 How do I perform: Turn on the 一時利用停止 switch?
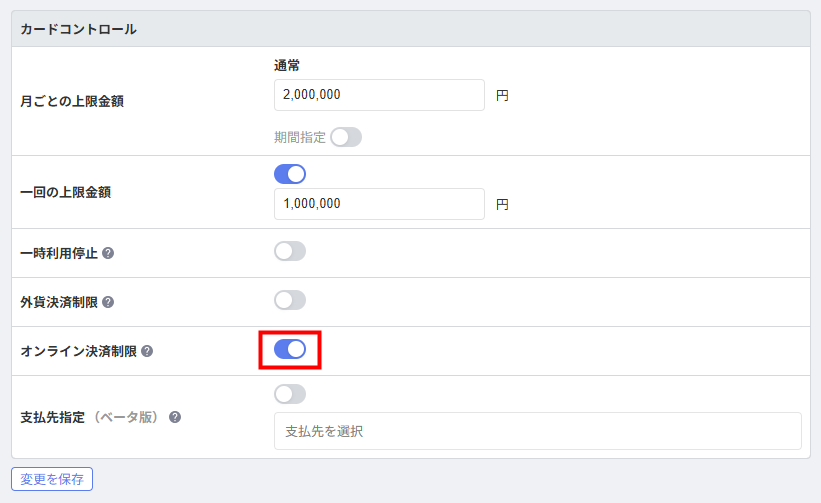click(x=290, y=251)
